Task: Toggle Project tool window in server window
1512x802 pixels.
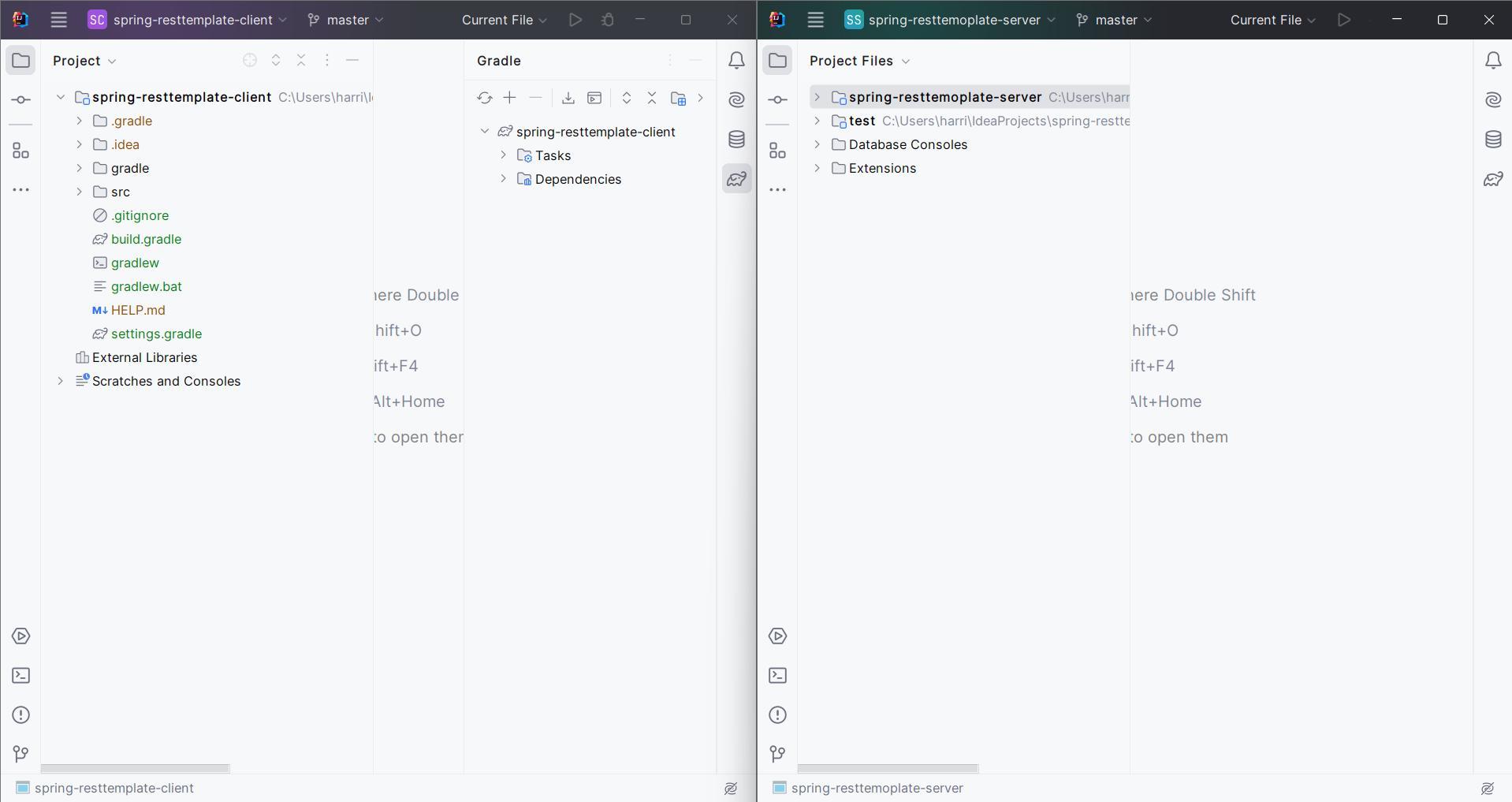Action: 778,61
